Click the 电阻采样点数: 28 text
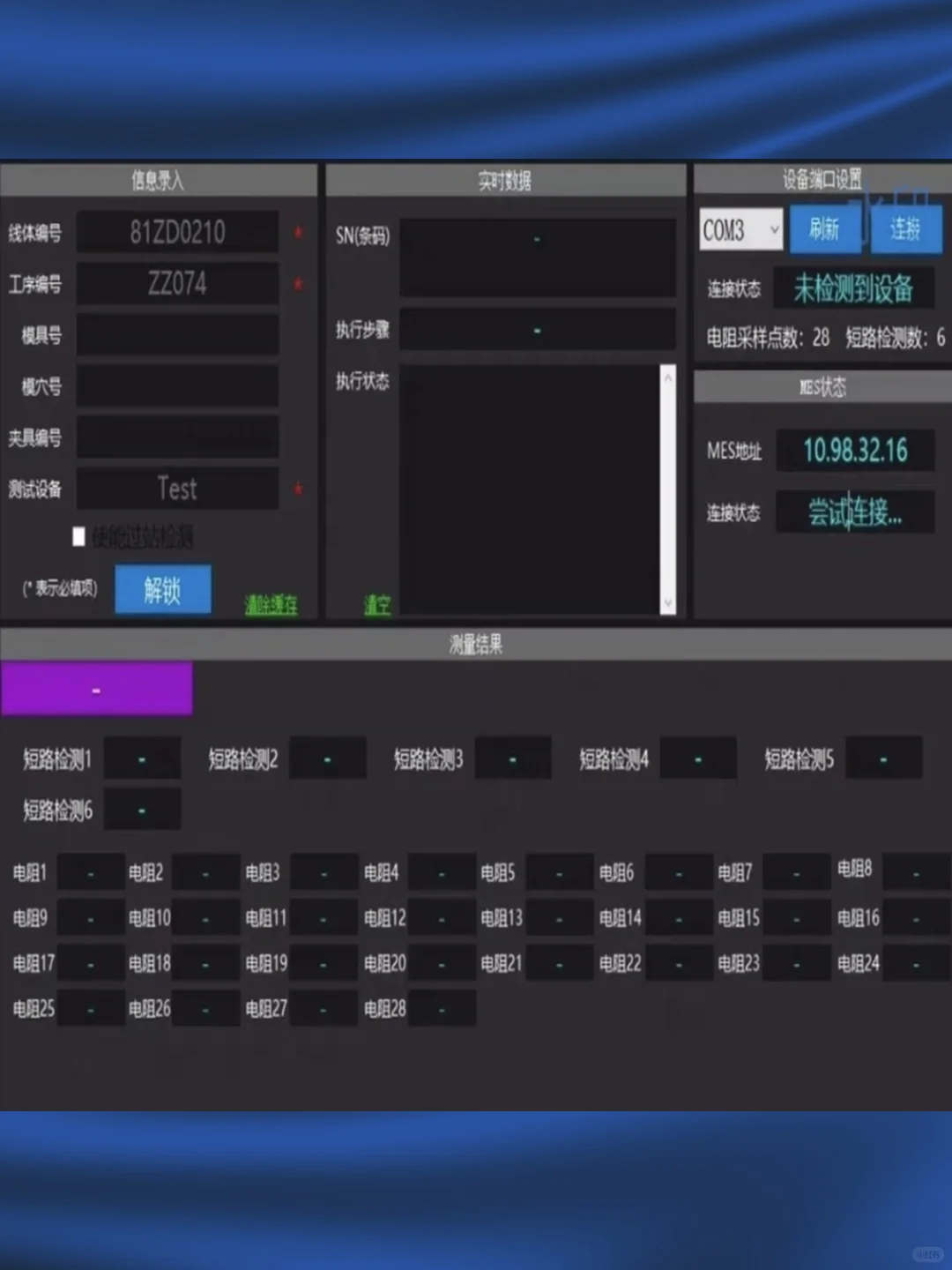Image resolution: width=952 pixels, height=1270 pixels. click(768, 337)
